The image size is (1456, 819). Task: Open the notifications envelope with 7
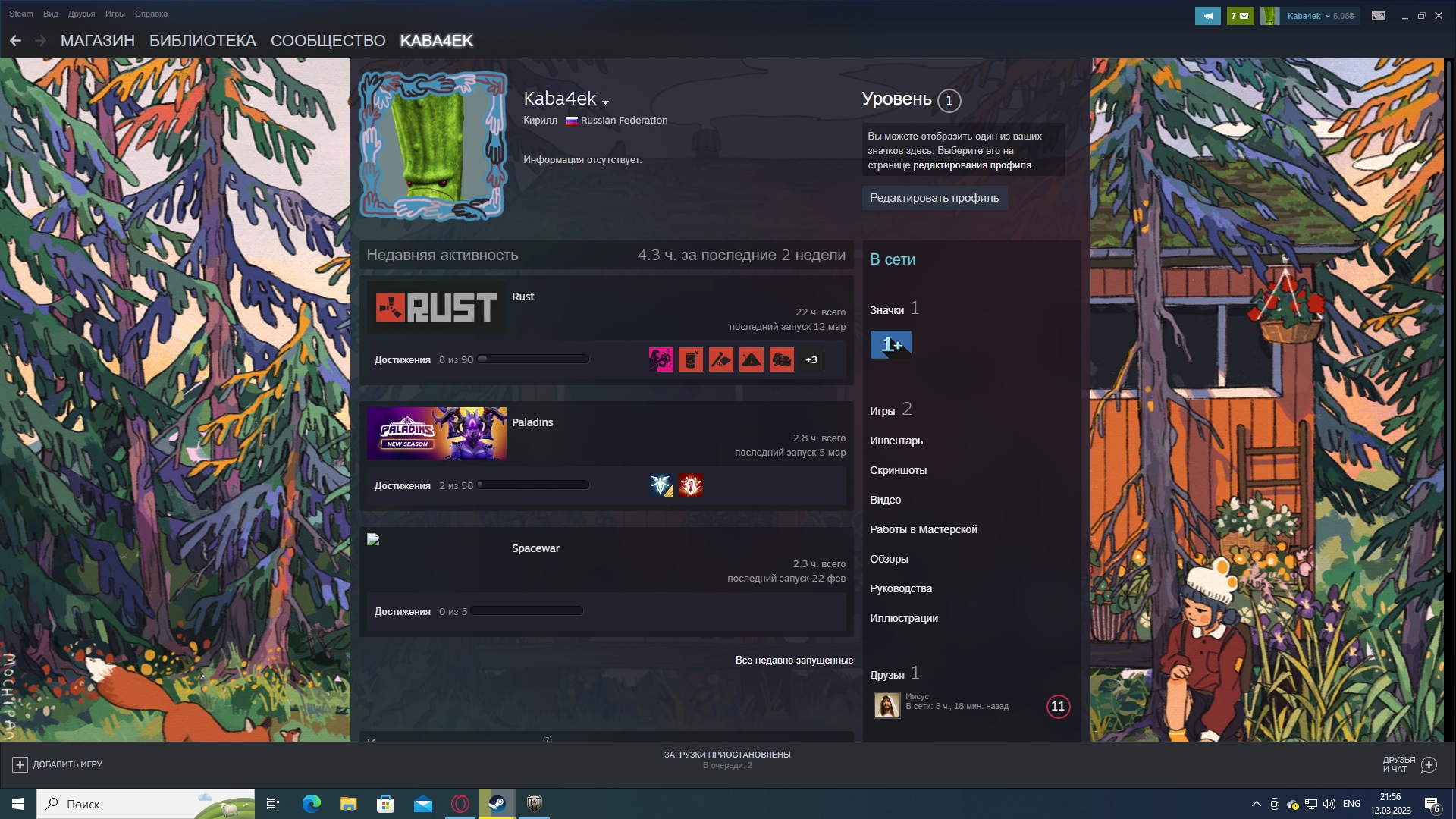(1240, 15)
